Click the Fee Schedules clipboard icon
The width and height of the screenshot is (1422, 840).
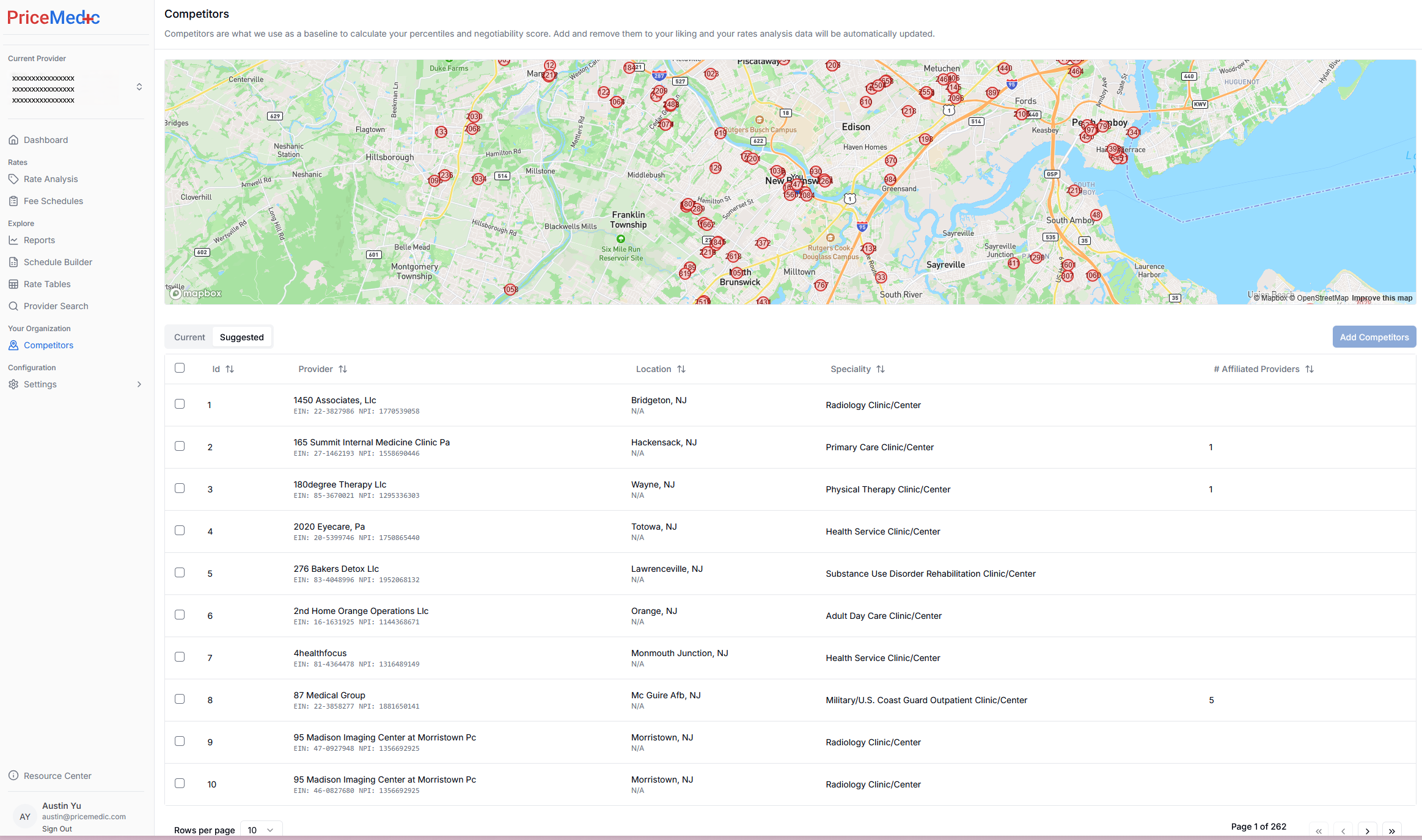(13, 201)
